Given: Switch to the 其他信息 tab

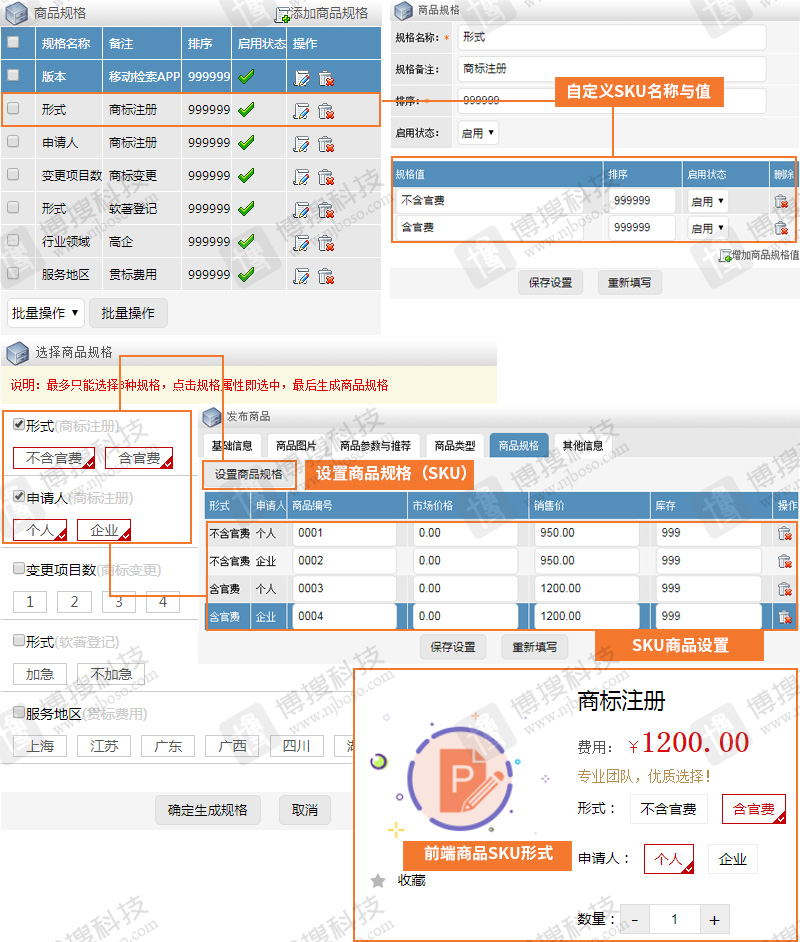Looking at the screenshot, I should pos(582,446).
